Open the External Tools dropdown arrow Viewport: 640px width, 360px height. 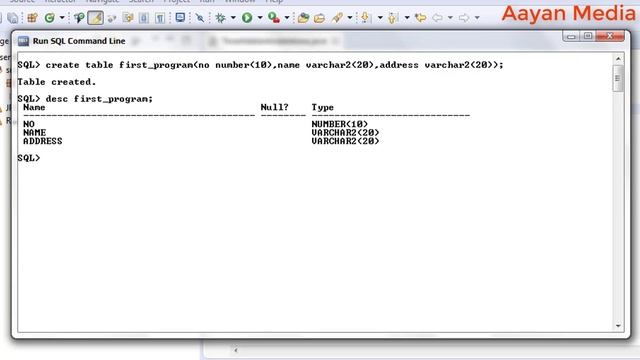click(x=287, y=18)
